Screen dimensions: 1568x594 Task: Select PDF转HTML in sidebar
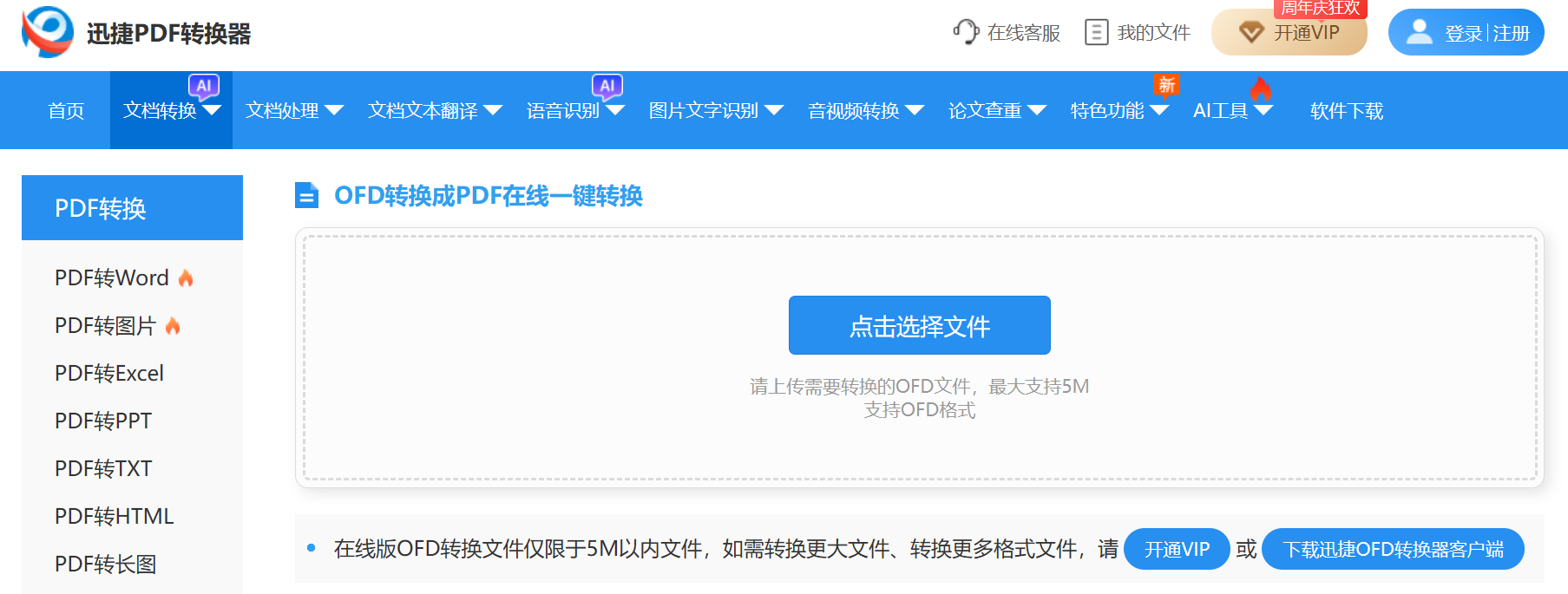115,516
